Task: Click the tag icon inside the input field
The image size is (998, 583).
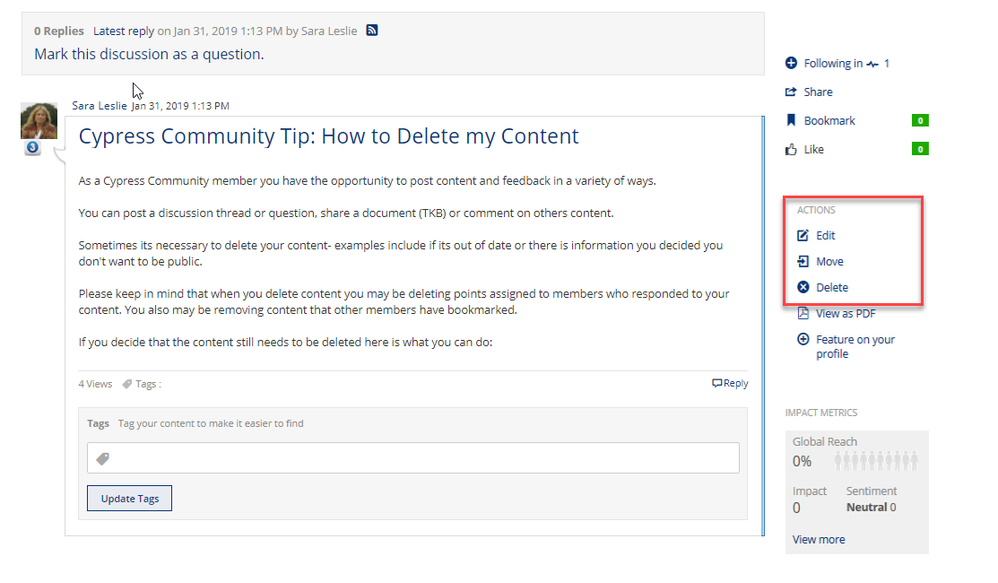Action: [102, 458]
